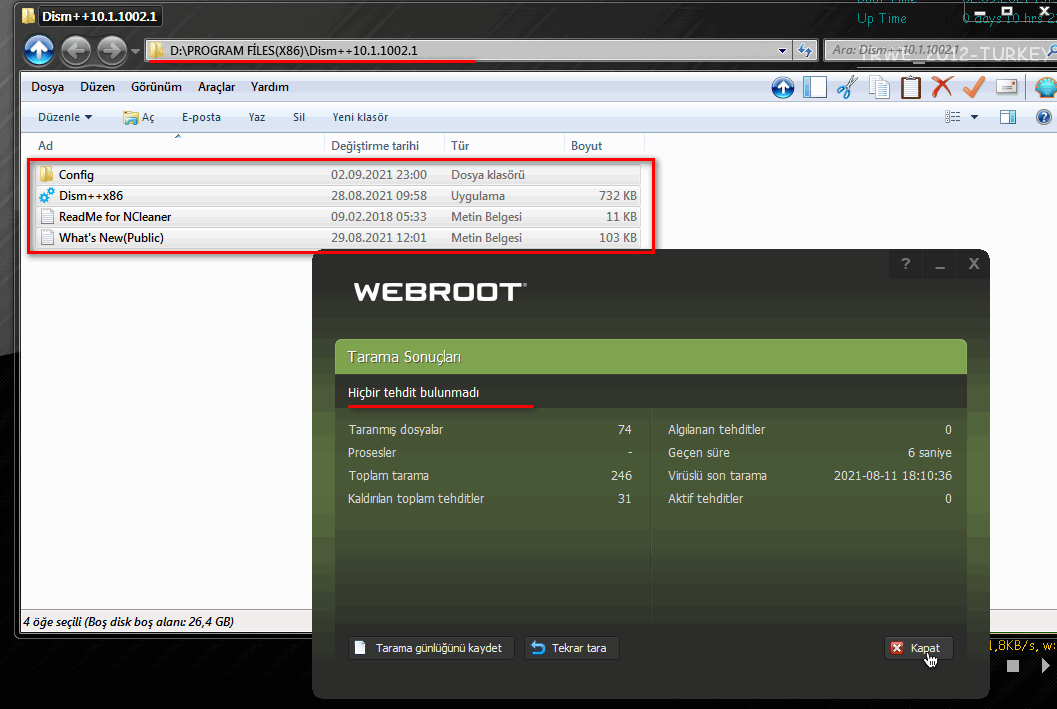This screenshot has width=1057, height=709.
Task: Click the Forward navigation arrow
Action: [x=111, y=51]
